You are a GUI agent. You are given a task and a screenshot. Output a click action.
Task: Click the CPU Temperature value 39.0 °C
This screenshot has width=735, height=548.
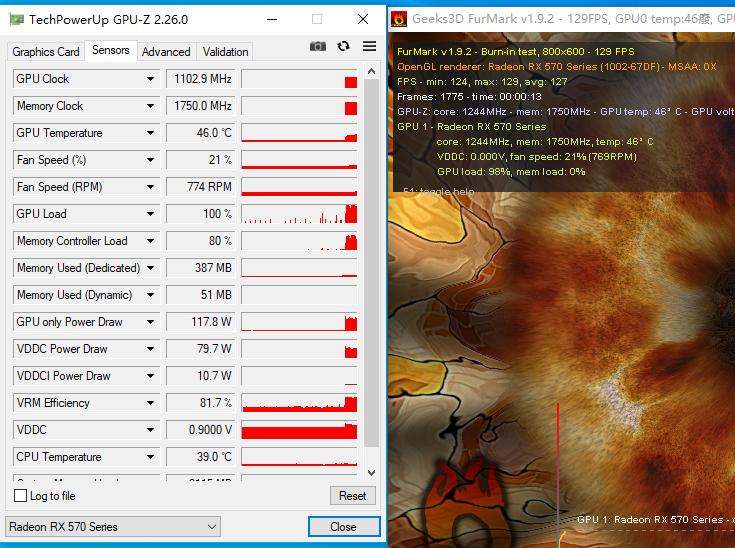200,457
